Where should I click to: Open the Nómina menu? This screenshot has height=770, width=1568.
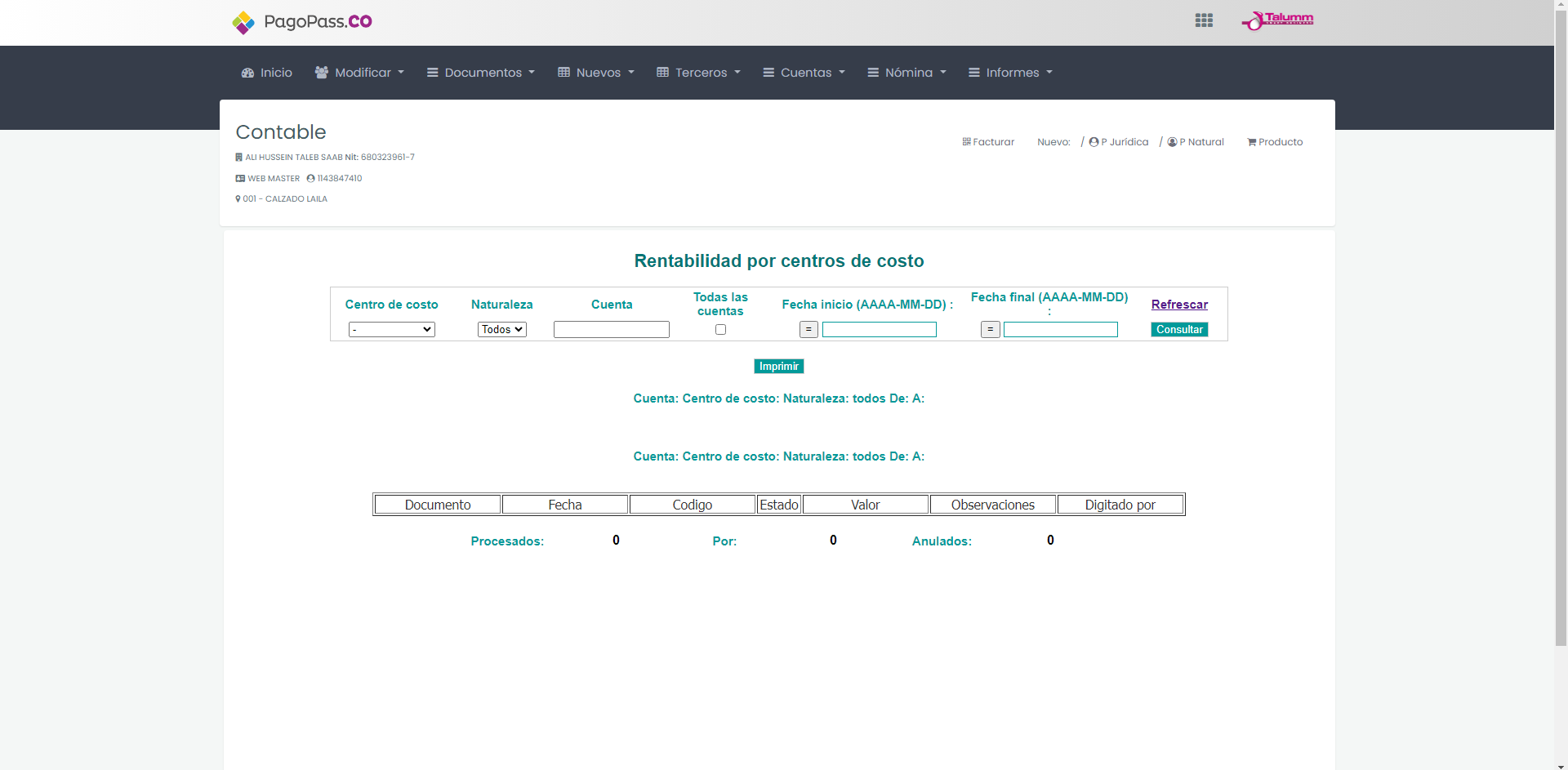(906, 73)
